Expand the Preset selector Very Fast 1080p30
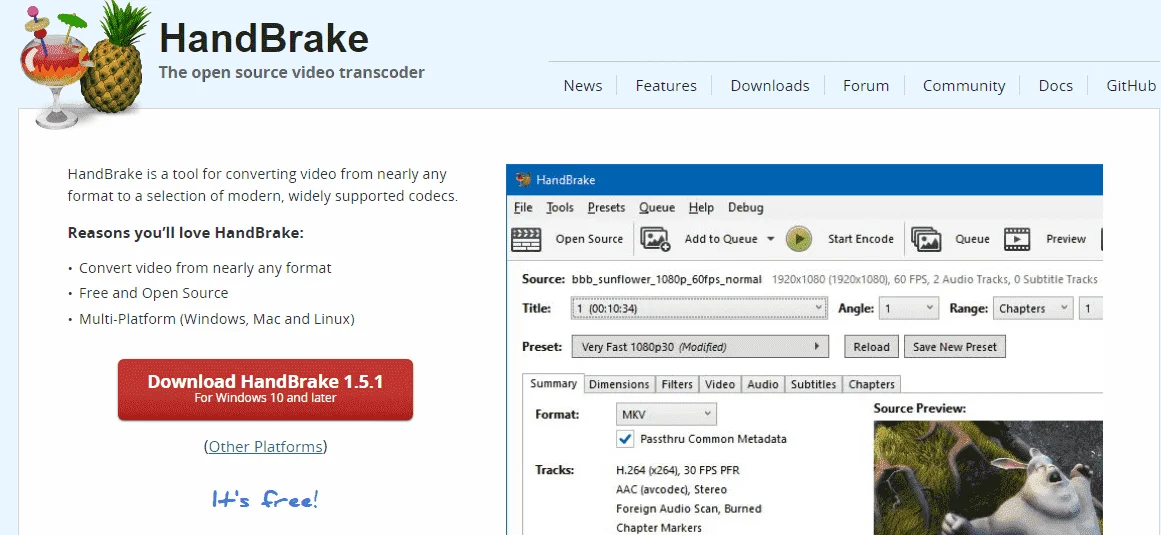Viewport: 1161px width, 535px height. click(x=700, y=346)
